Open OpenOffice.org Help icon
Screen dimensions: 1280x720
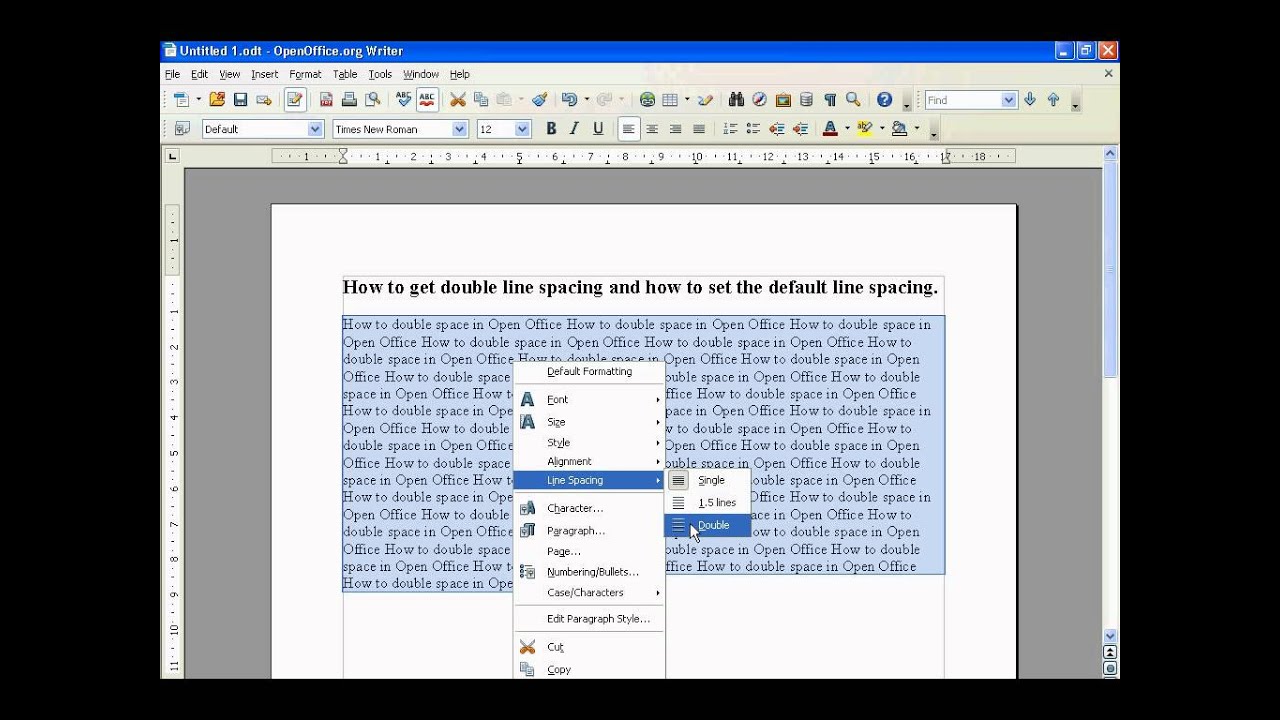click(884, 100)
